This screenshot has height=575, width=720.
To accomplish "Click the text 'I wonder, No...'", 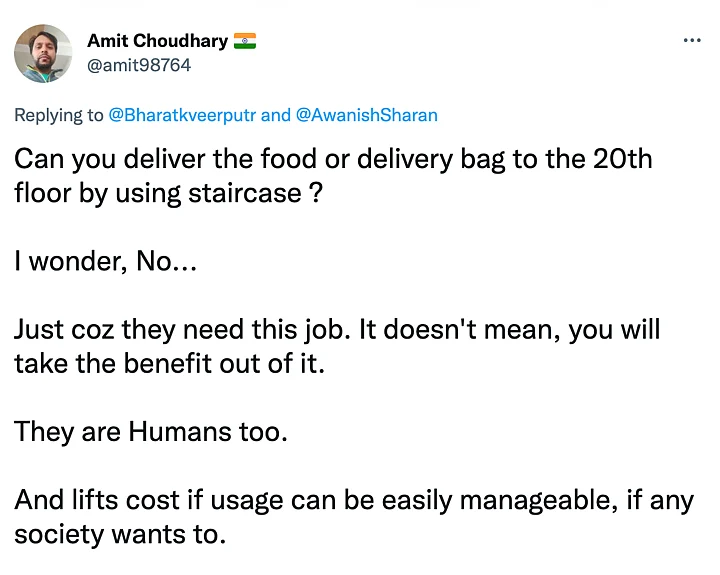I will [106, 261].
